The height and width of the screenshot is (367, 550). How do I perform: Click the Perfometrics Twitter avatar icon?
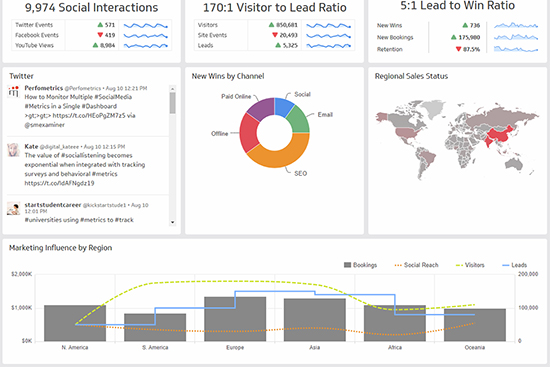pos(13,91)
